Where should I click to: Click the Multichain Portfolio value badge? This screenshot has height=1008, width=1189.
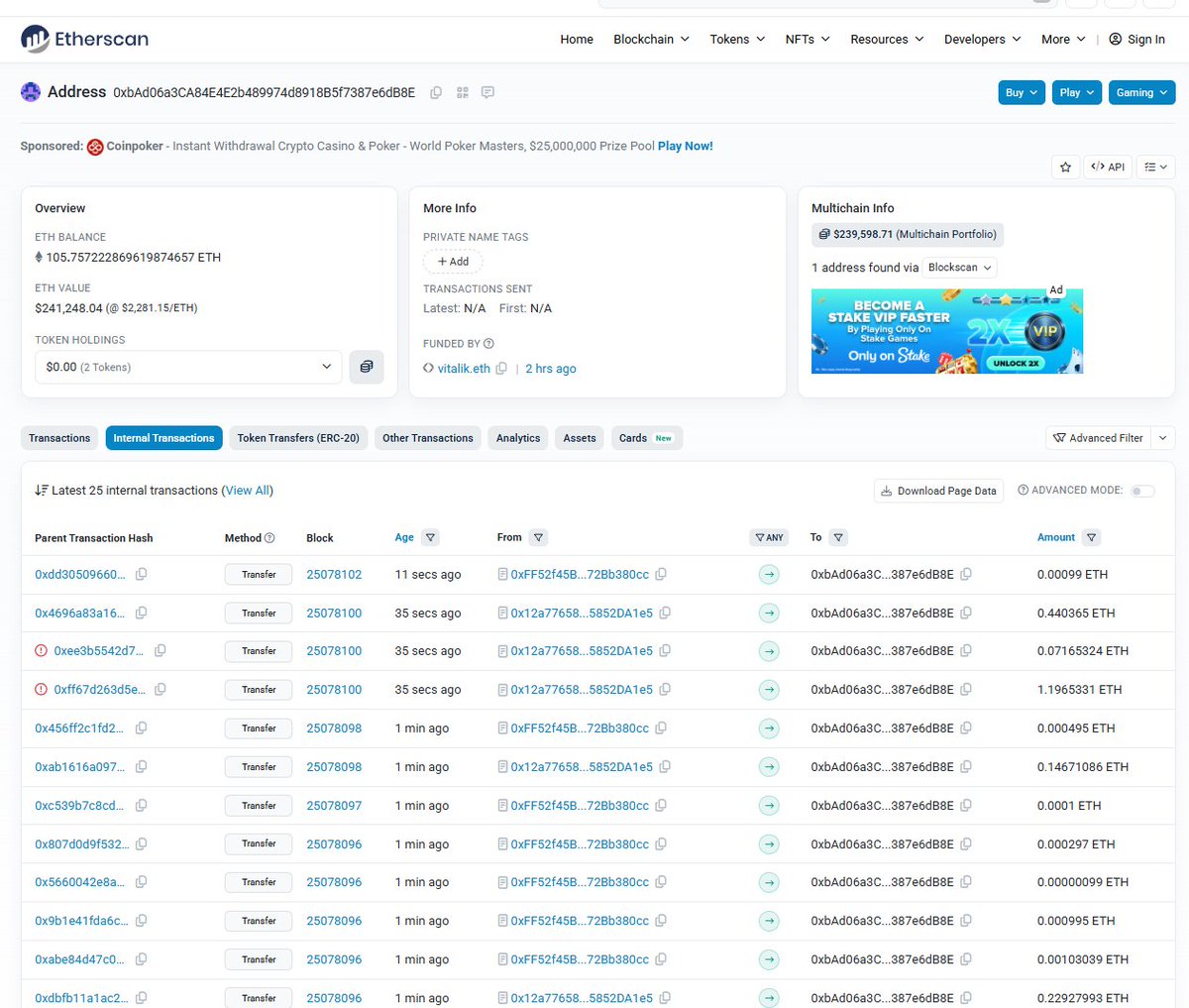point(908,235)
